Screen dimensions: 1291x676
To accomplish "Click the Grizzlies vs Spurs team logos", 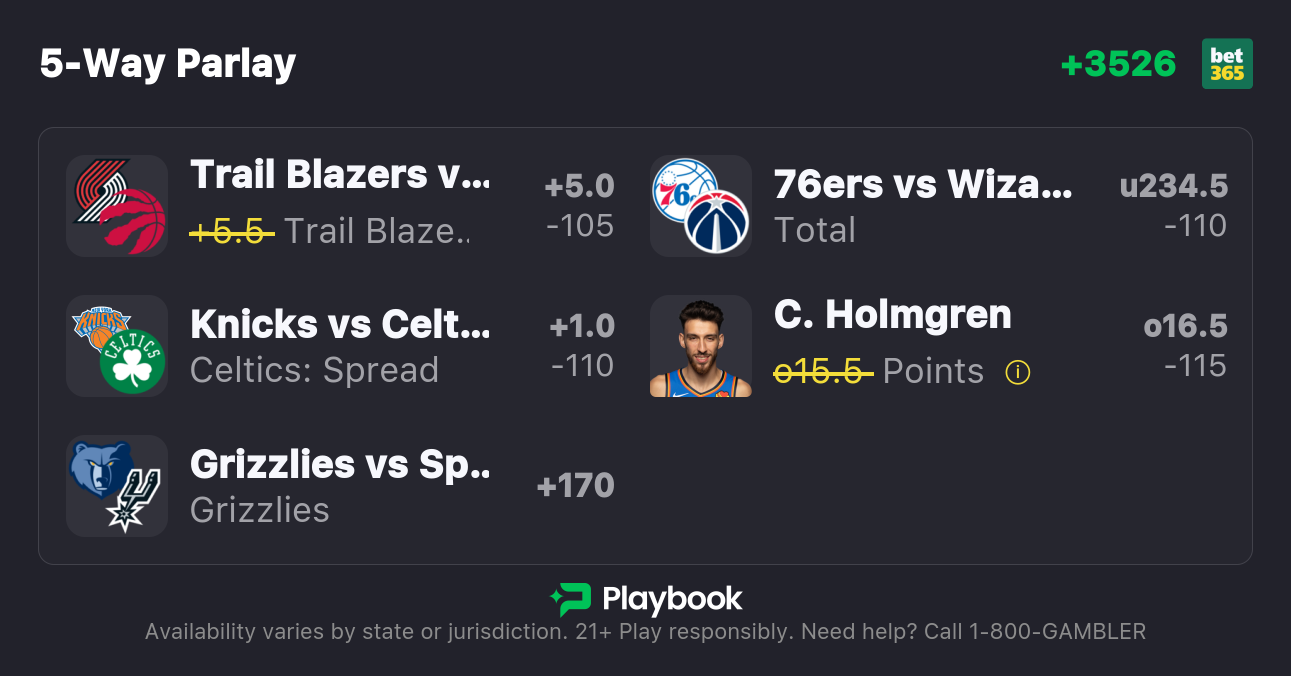I will [x=117, y=486].
